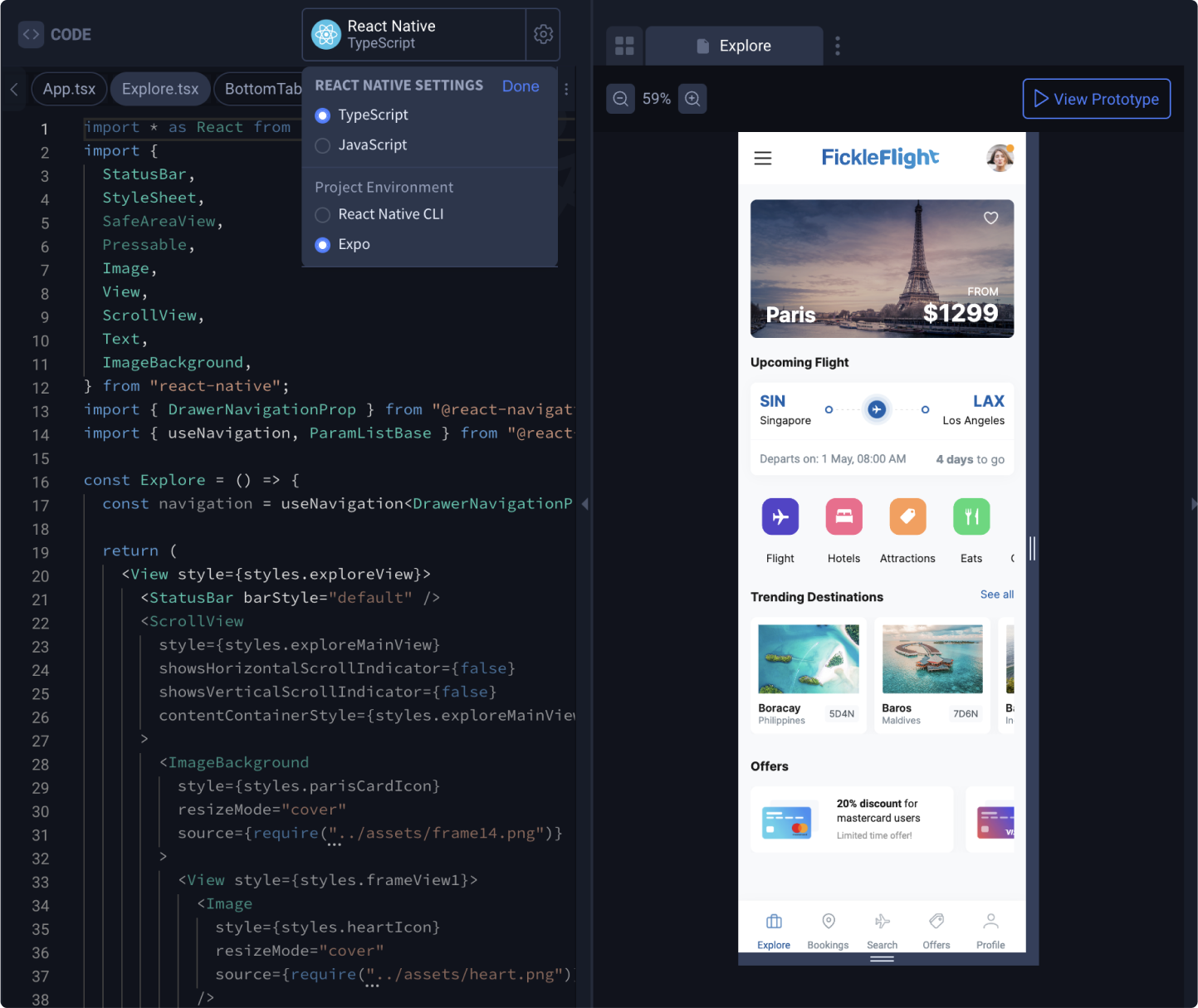Tap the pink Hotels category icon
The width and height of the screenshot is (1198, 1008).
[843, 516]
